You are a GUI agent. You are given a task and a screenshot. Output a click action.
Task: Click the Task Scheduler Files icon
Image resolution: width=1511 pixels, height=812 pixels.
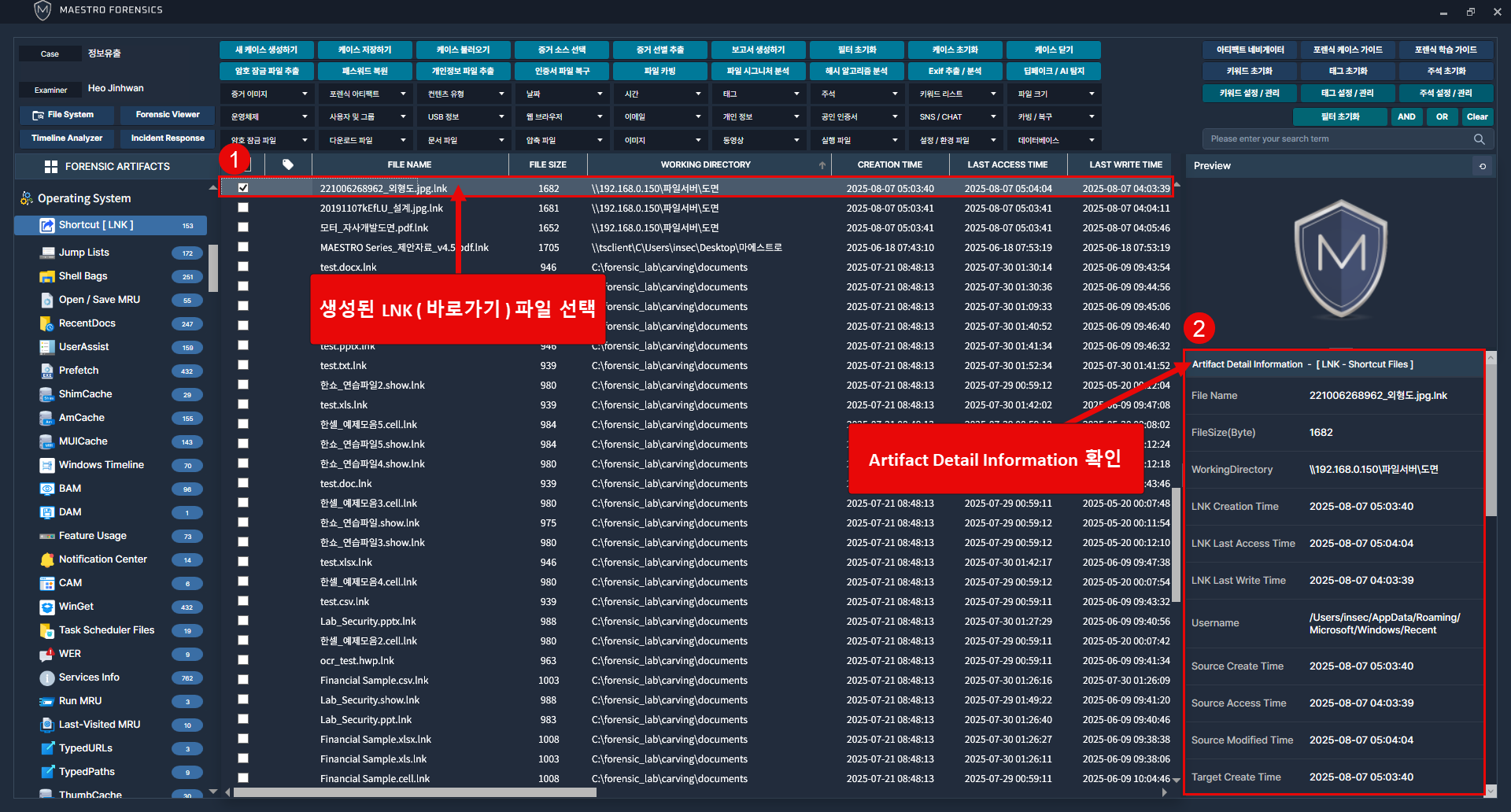point(46,630)
